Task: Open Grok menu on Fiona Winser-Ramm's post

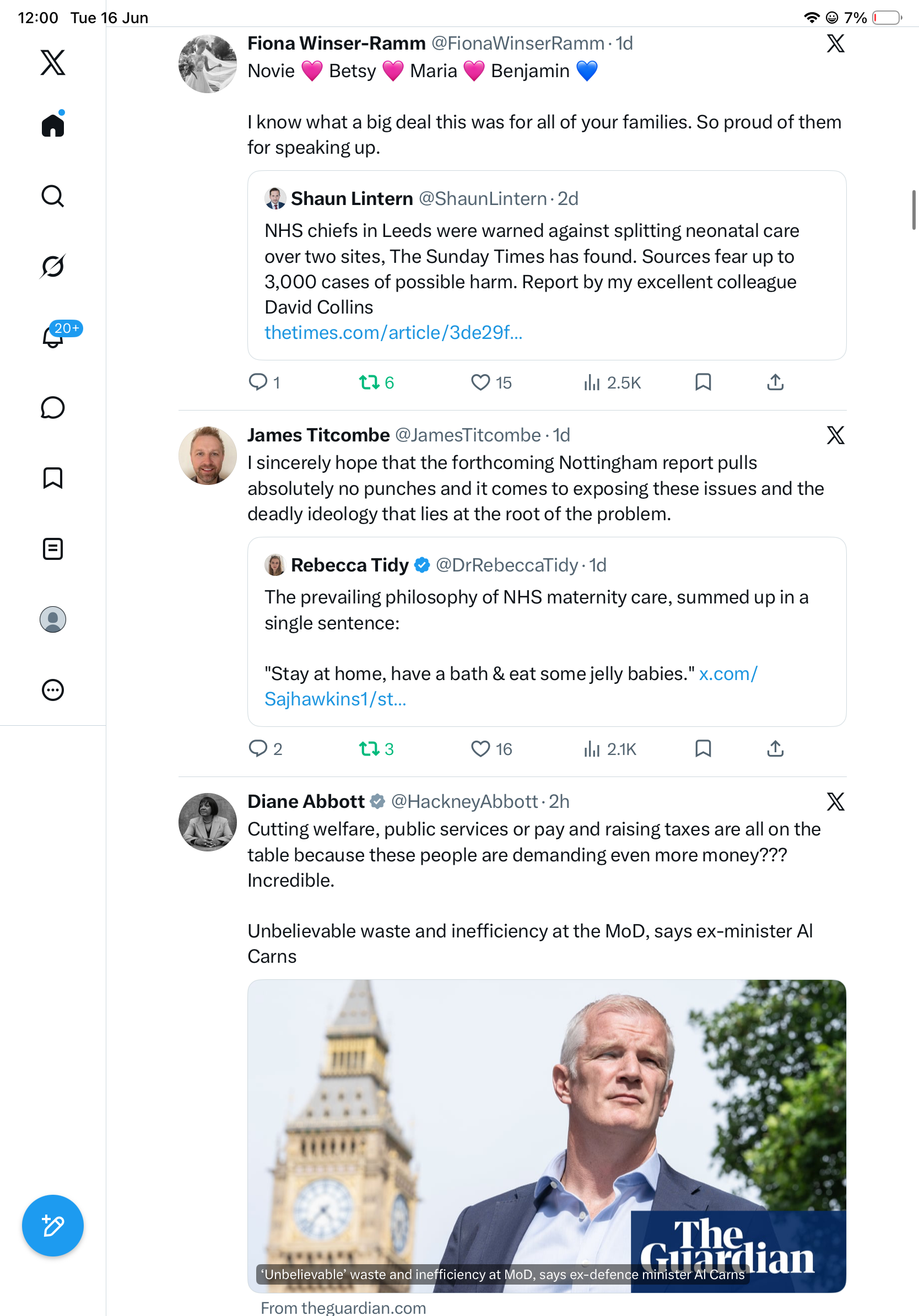Action: tap(835, 43)
